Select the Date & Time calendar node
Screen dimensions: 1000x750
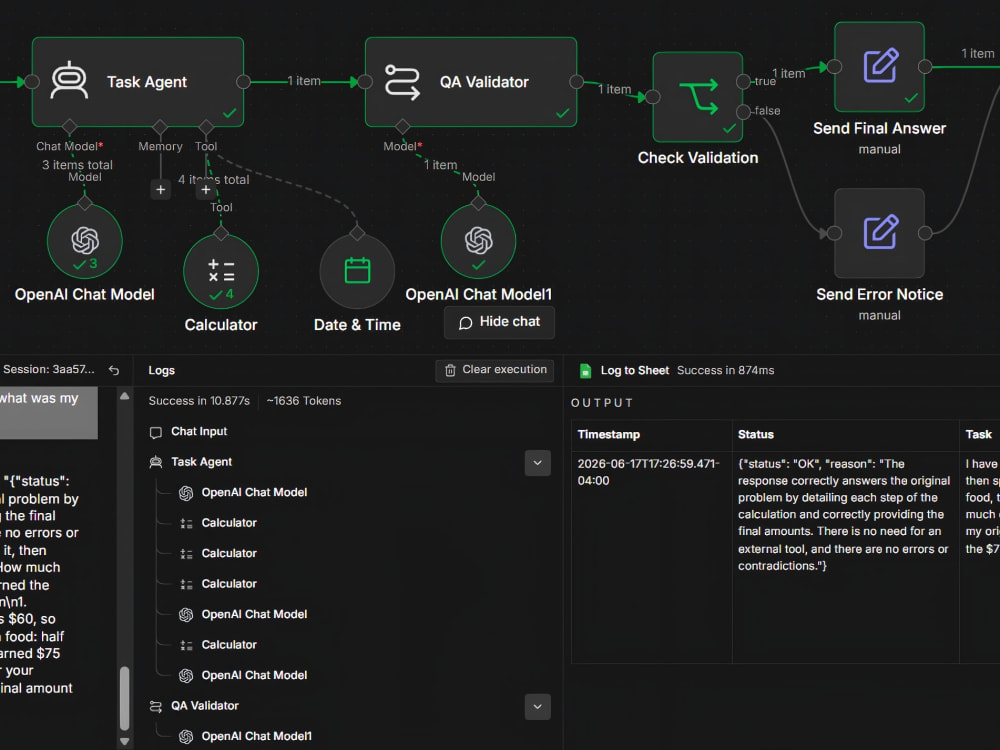(357, 272)
